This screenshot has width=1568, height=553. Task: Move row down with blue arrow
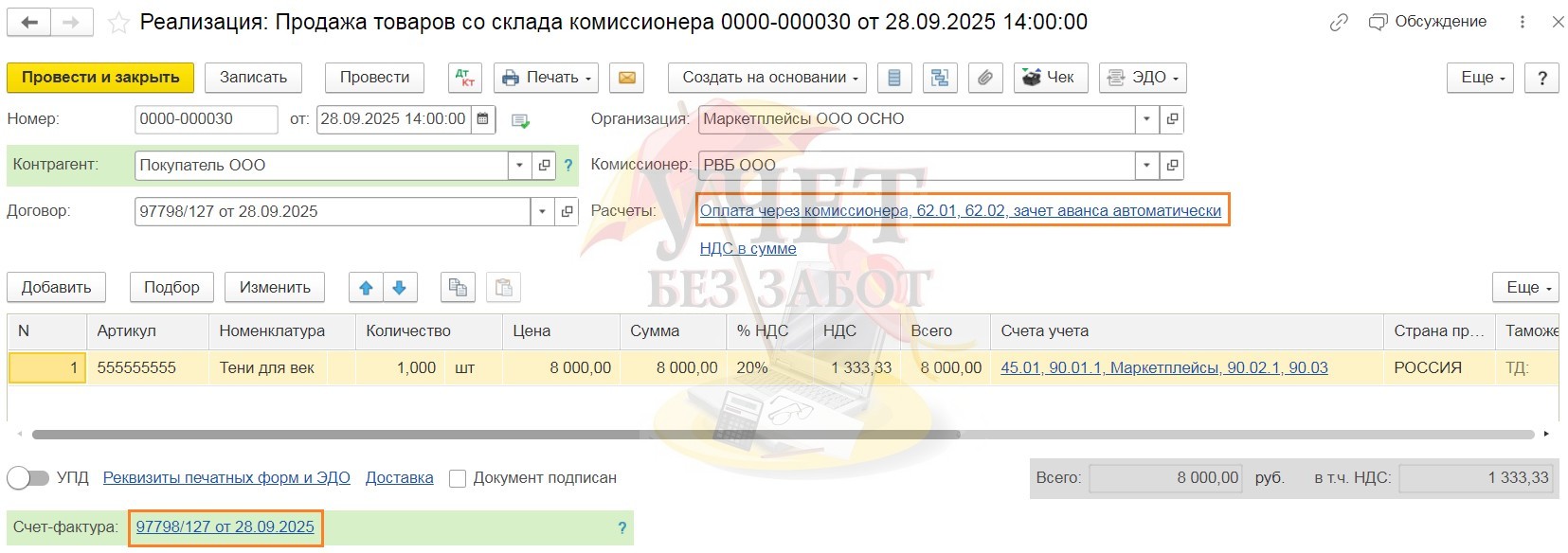pos(400,288)
